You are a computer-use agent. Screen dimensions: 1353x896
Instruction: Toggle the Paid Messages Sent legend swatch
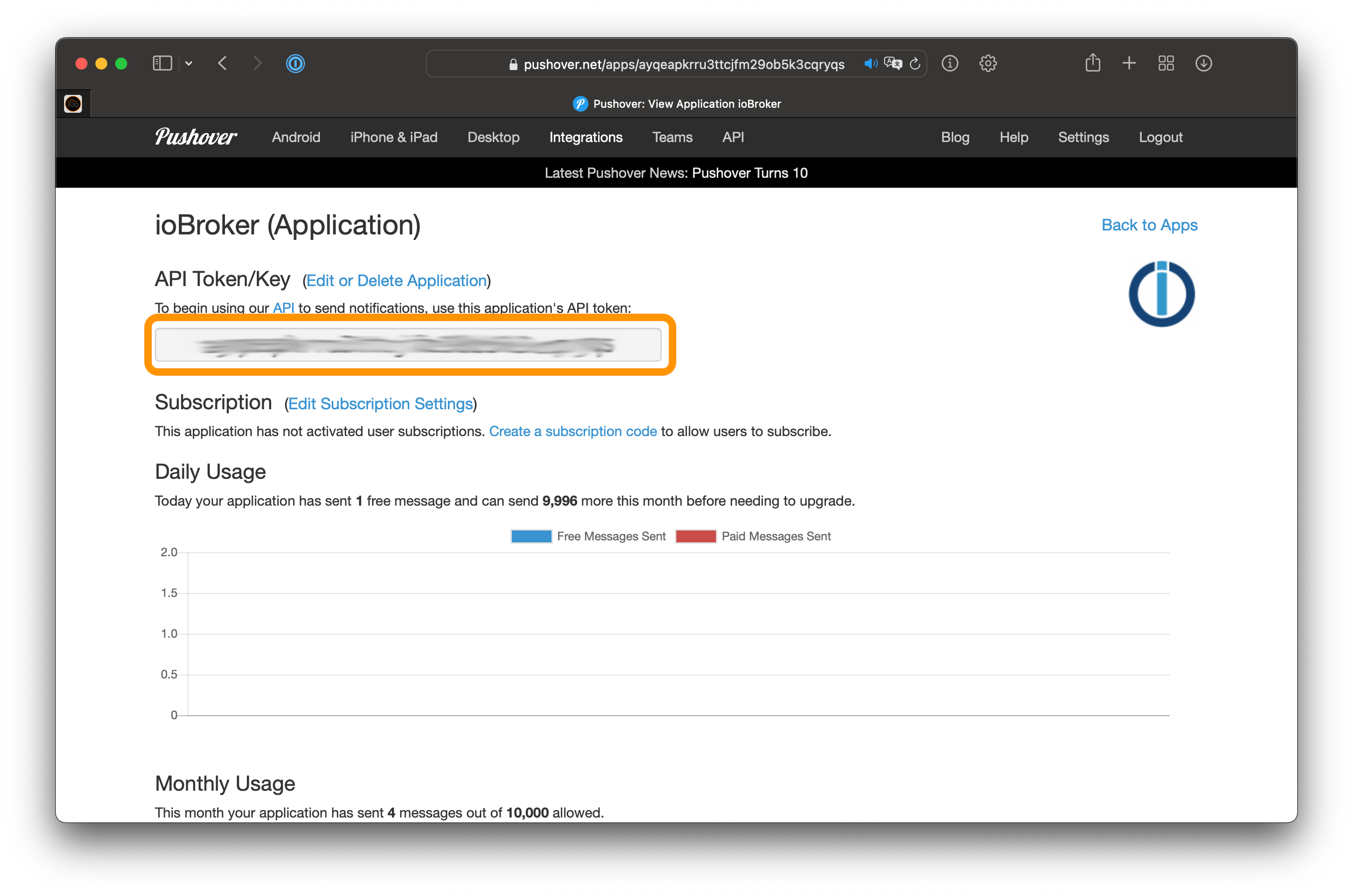point(695,536)
